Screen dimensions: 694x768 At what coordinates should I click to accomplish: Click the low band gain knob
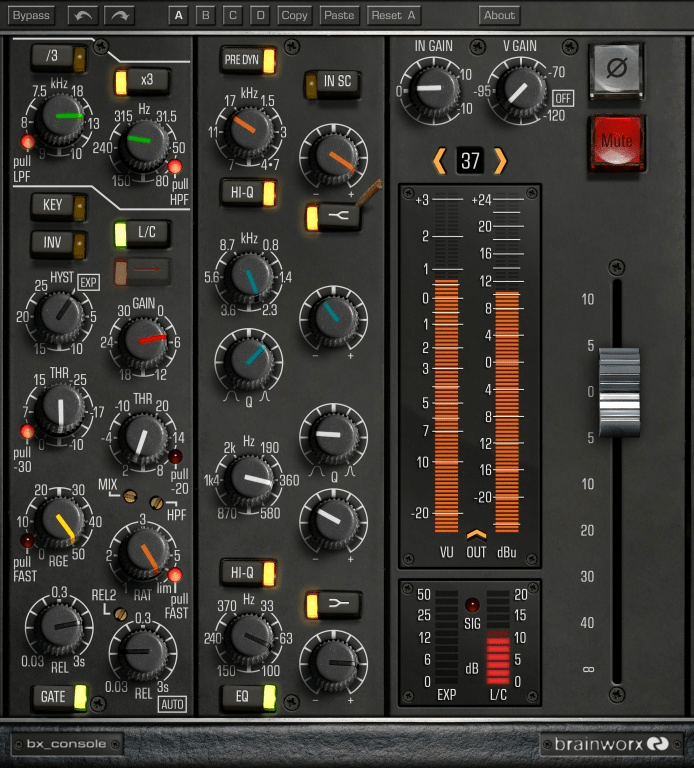pyautogui.click(x=334, y=664)
